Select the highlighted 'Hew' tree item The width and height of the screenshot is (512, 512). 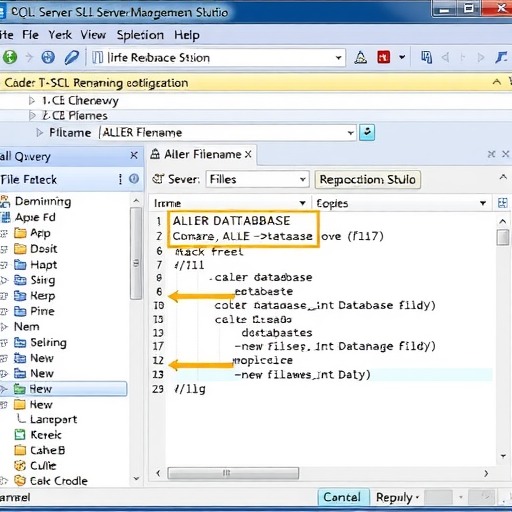(63, 389)
